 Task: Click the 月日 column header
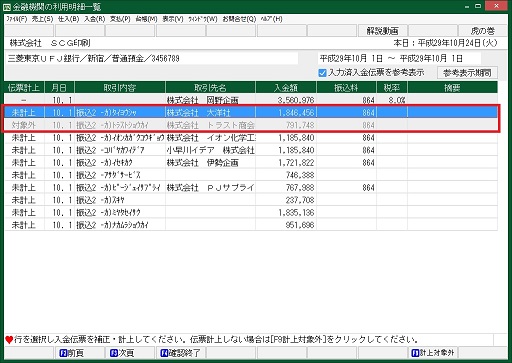pyautogui.click(x=59, y=88)
